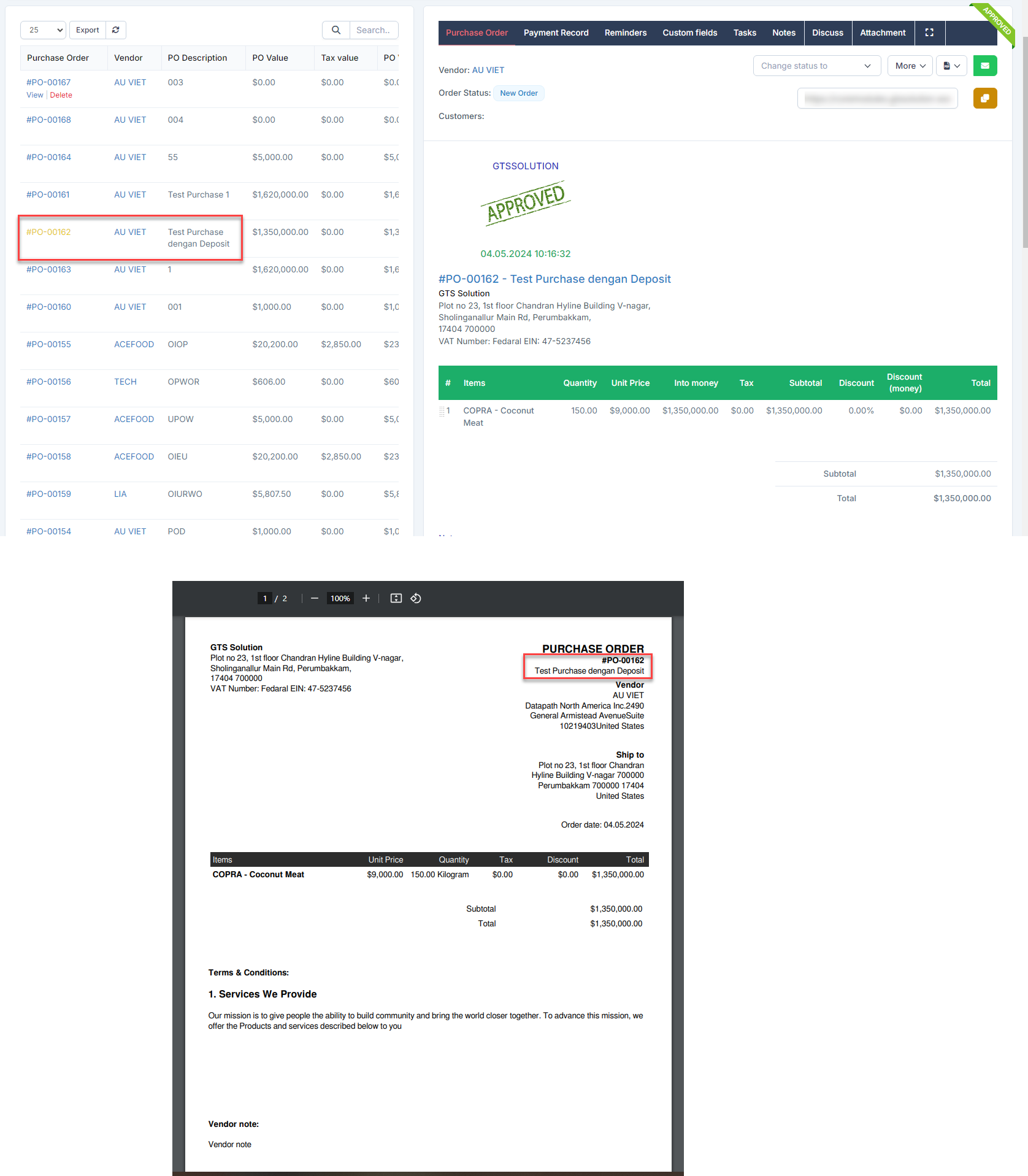Image resolution: width=1028 pixels, height=1176 pixels.
Task: Zoom in using the PDF plus icon
Action: [366, 598]
